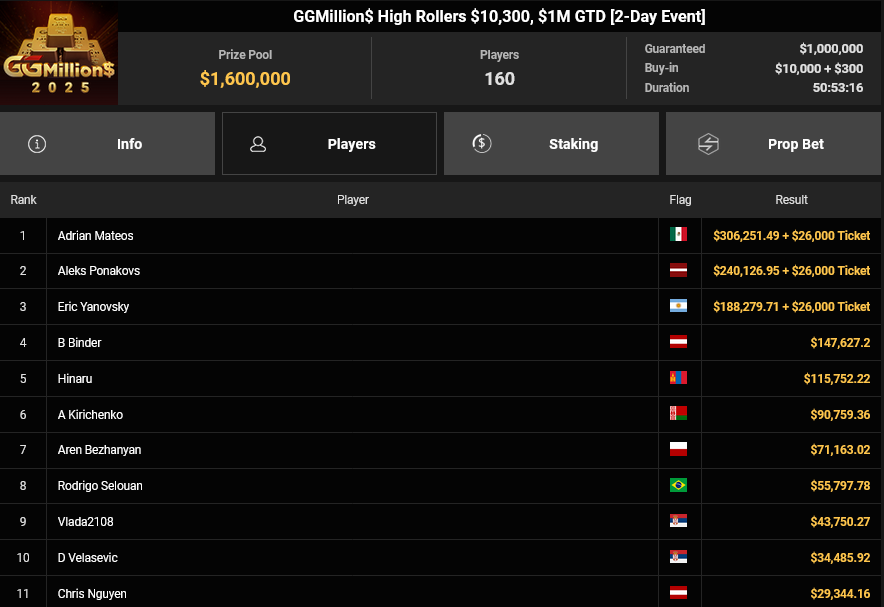
Task: Click Hinaru's flag icon
Action: click(679, 379)
